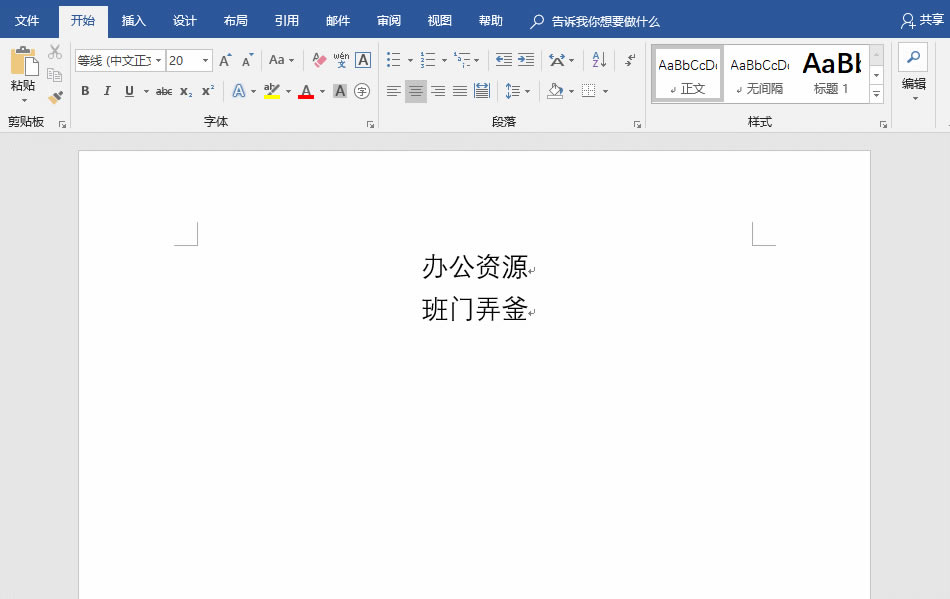Select the 无间隔 style
The image size is (950, 599).
click(759, 74)
